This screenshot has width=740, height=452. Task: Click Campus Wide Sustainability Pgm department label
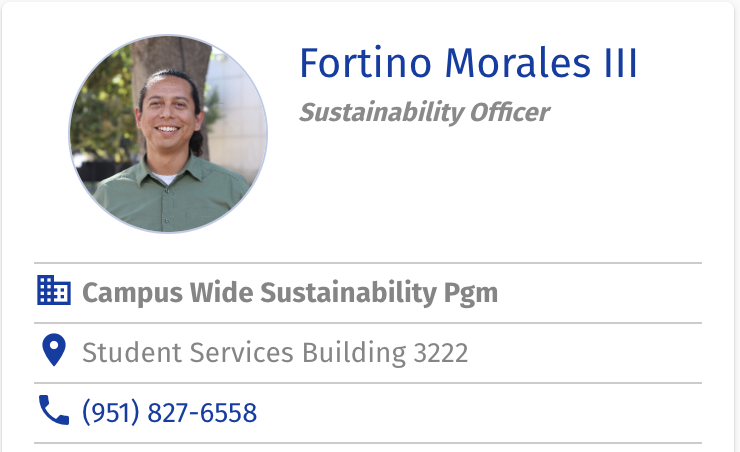tap(289, 293)
